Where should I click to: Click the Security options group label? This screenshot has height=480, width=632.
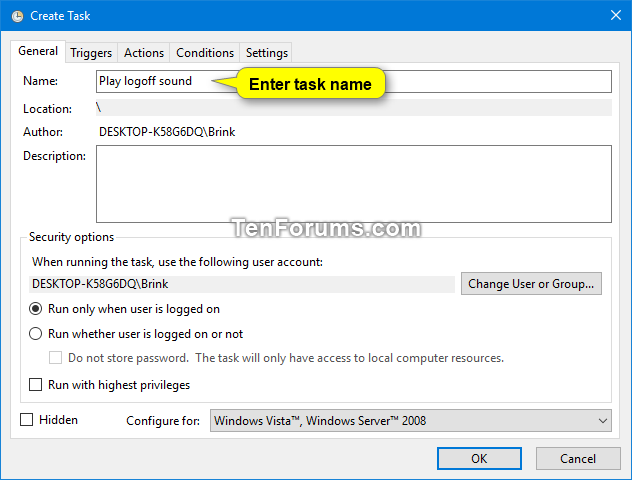[71, 237]
